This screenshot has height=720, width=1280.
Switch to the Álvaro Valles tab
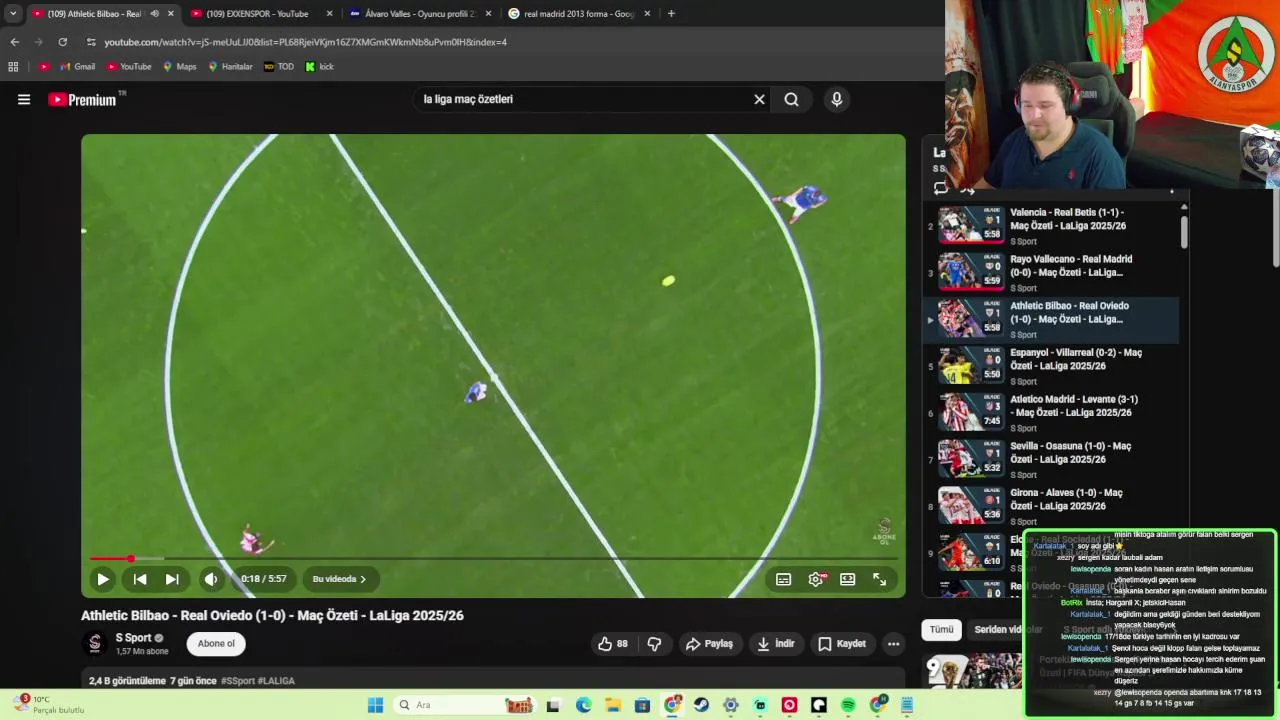[420, 14]
